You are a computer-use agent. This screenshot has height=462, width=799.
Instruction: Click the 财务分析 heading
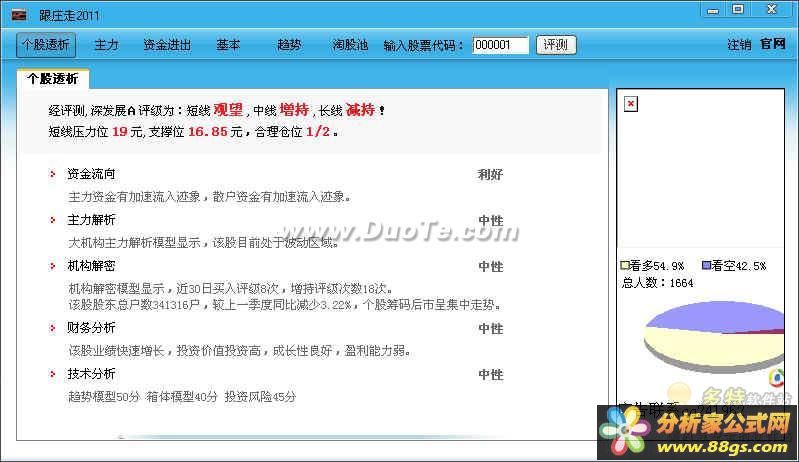point(92,328)
